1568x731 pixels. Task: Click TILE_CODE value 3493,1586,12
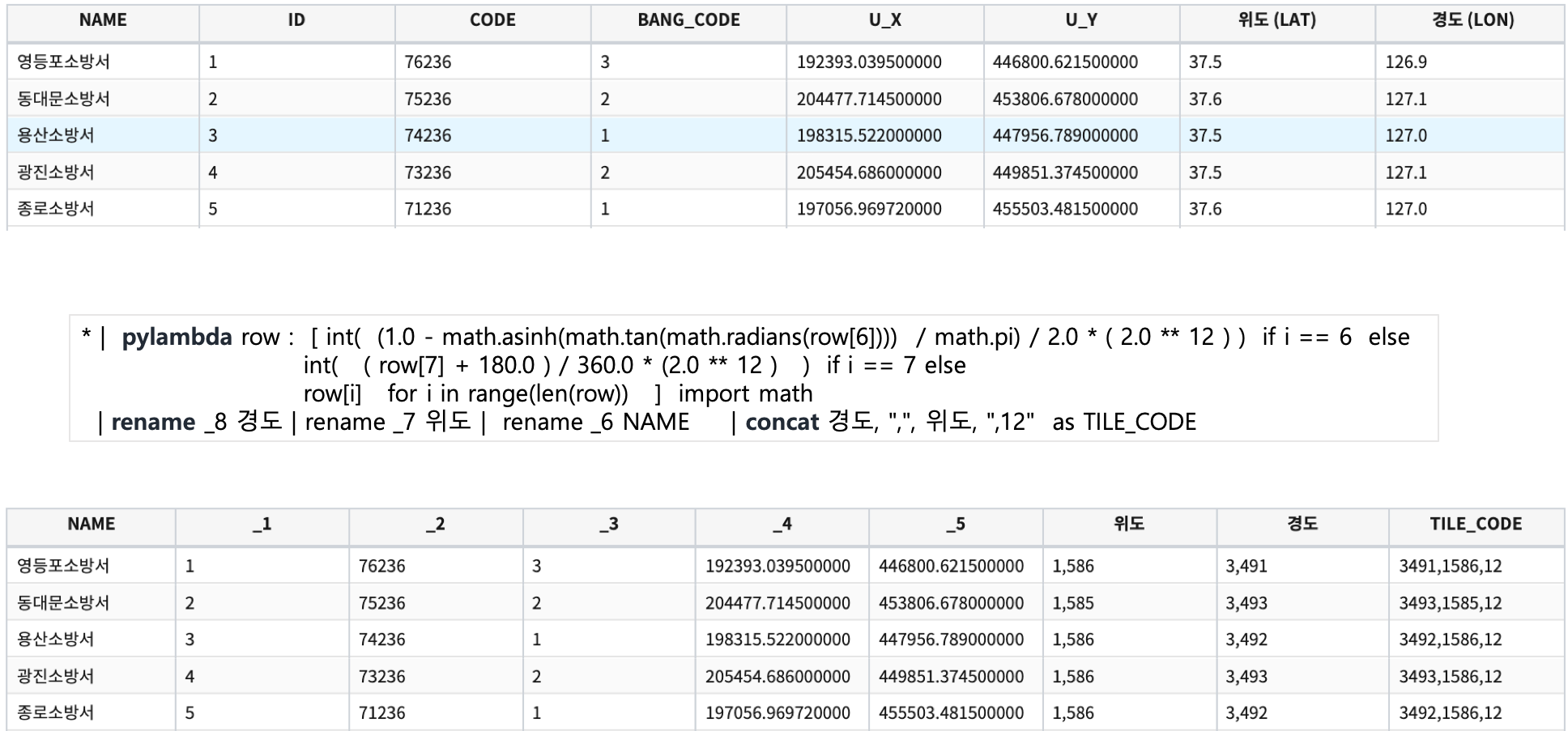coord(1450,677)
